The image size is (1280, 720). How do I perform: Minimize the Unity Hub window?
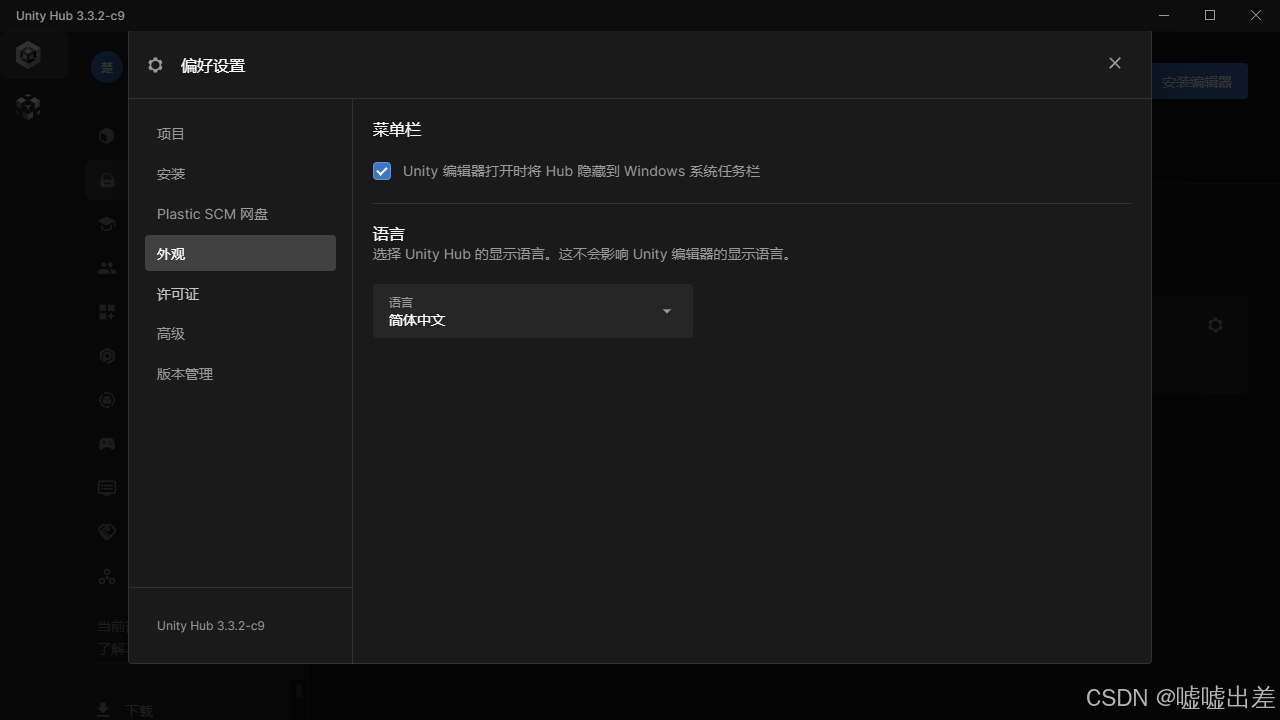(x=1164, y=15)
